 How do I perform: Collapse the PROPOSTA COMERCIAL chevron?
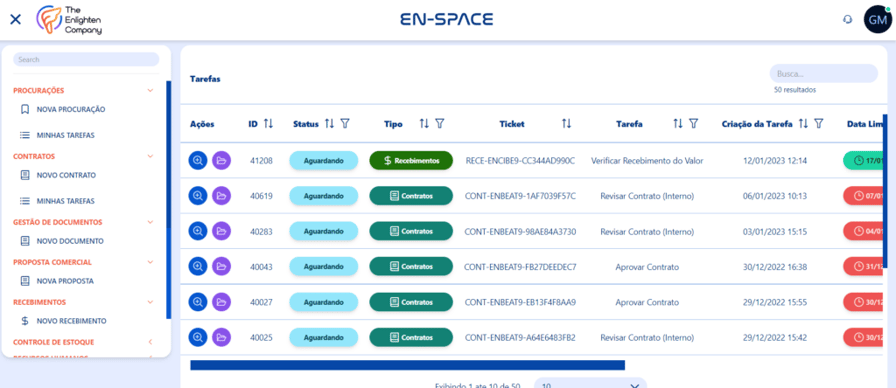click(150, 262)
